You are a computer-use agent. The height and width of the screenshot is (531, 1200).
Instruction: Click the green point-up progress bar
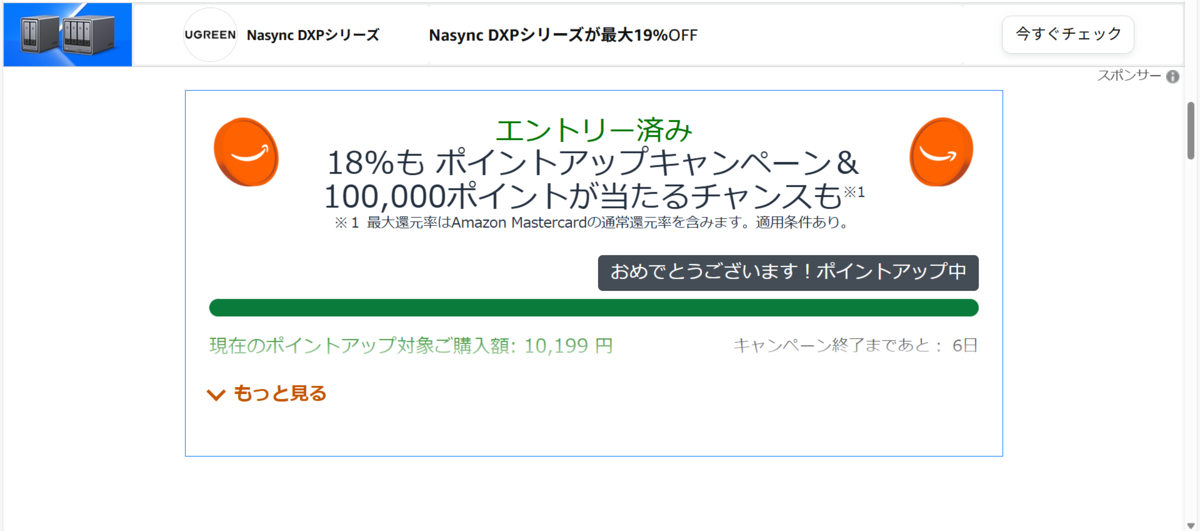click(594, 307)
